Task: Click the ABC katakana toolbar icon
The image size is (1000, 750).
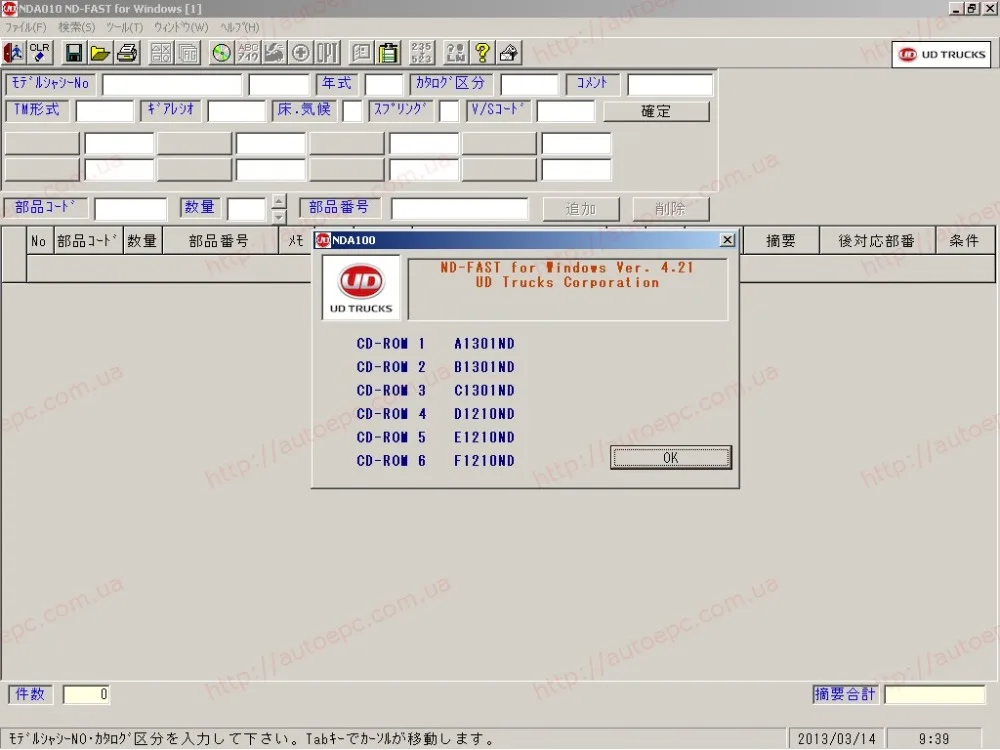Action: tap(247, 53)
